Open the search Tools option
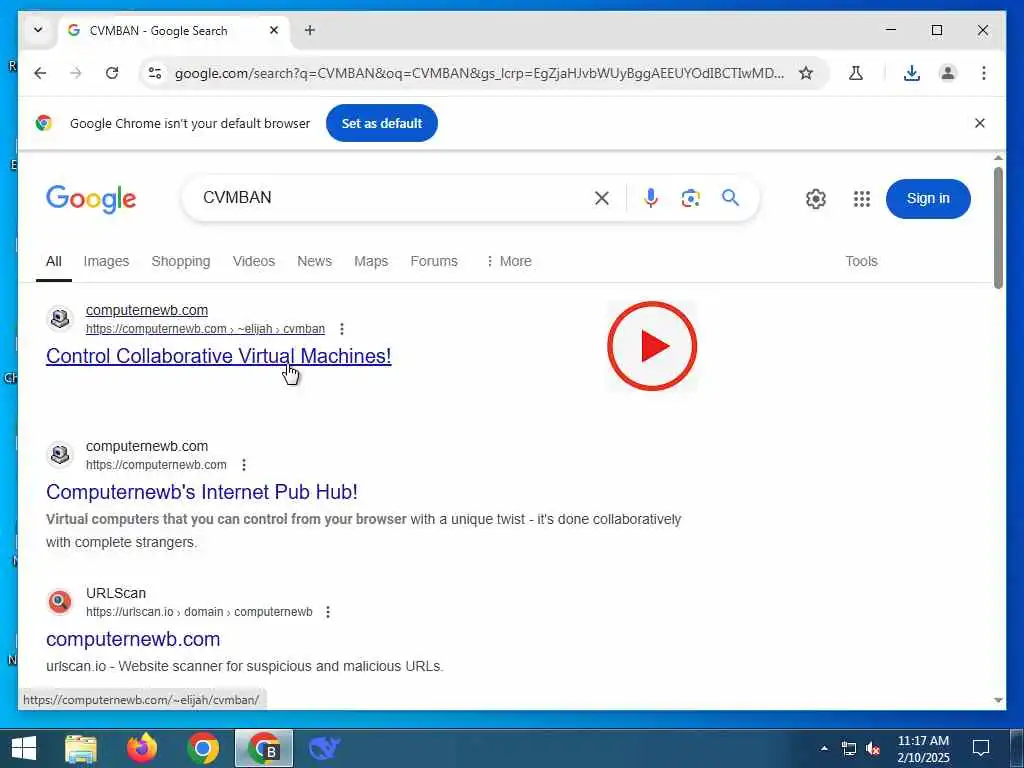Image resolution: width=1024 pixels, height=768 pixels. point(861,261)
